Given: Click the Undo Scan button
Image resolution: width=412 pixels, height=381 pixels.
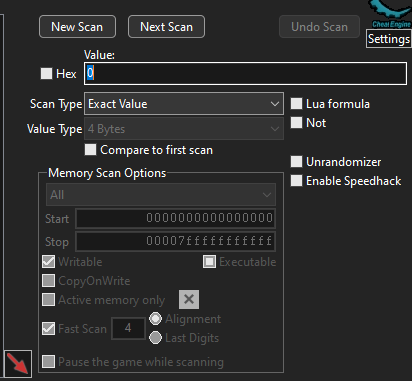Looking at the screenshot, I should (319, 27).
